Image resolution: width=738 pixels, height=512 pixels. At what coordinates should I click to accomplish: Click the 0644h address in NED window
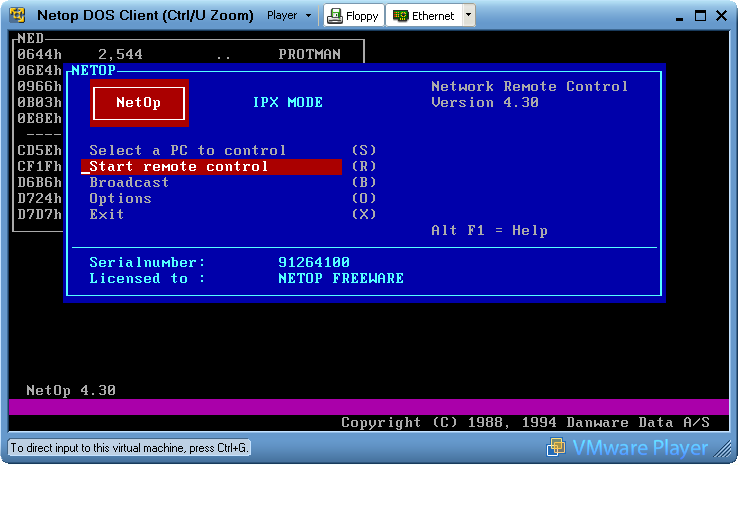pos(40,54)
